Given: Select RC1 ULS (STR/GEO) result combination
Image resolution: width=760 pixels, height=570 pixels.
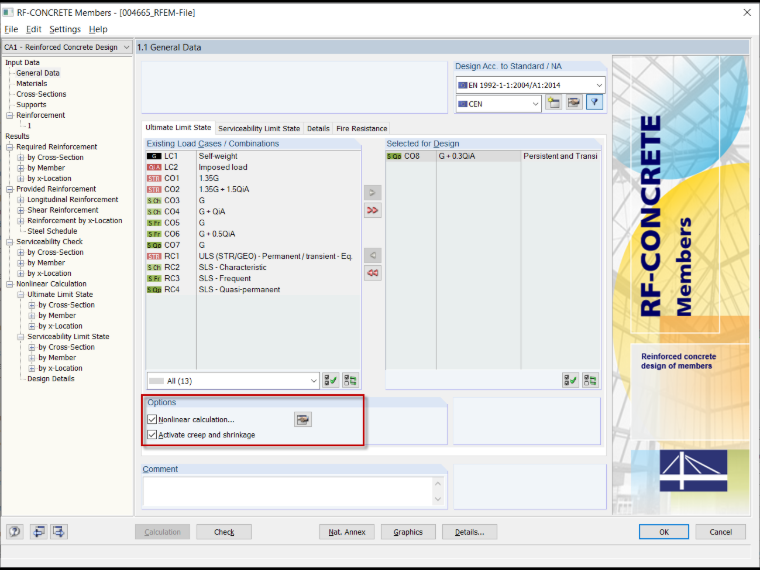Looking at the screenshot, I should pos(253,256).
